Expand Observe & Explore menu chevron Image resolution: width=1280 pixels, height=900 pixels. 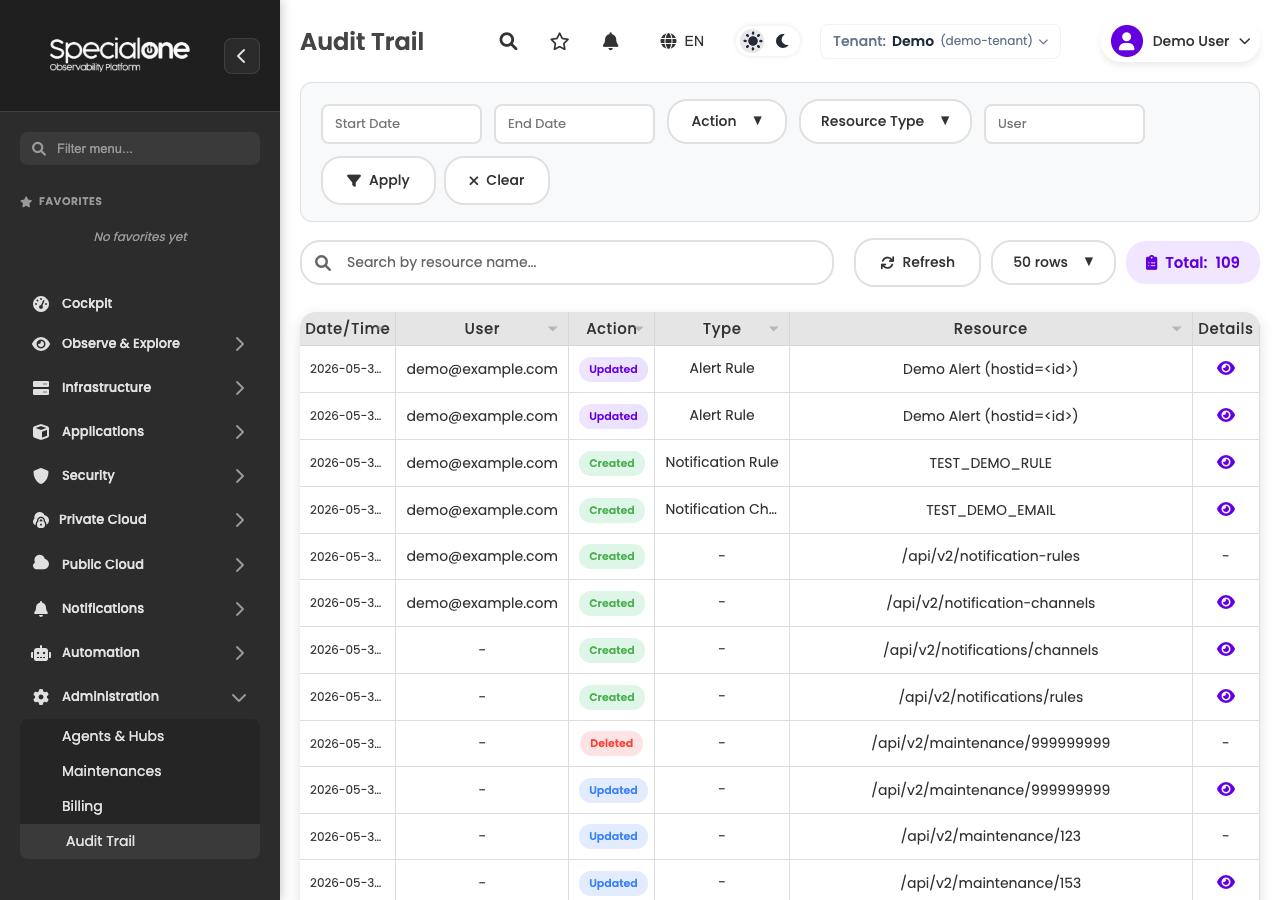pos(240,343)
